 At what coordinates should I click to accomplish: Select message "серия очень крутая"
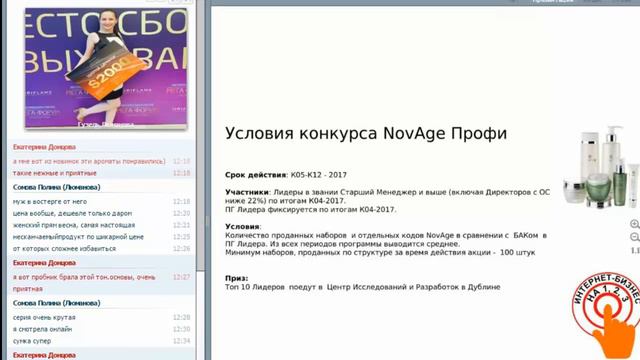click(x=44, y=318)
